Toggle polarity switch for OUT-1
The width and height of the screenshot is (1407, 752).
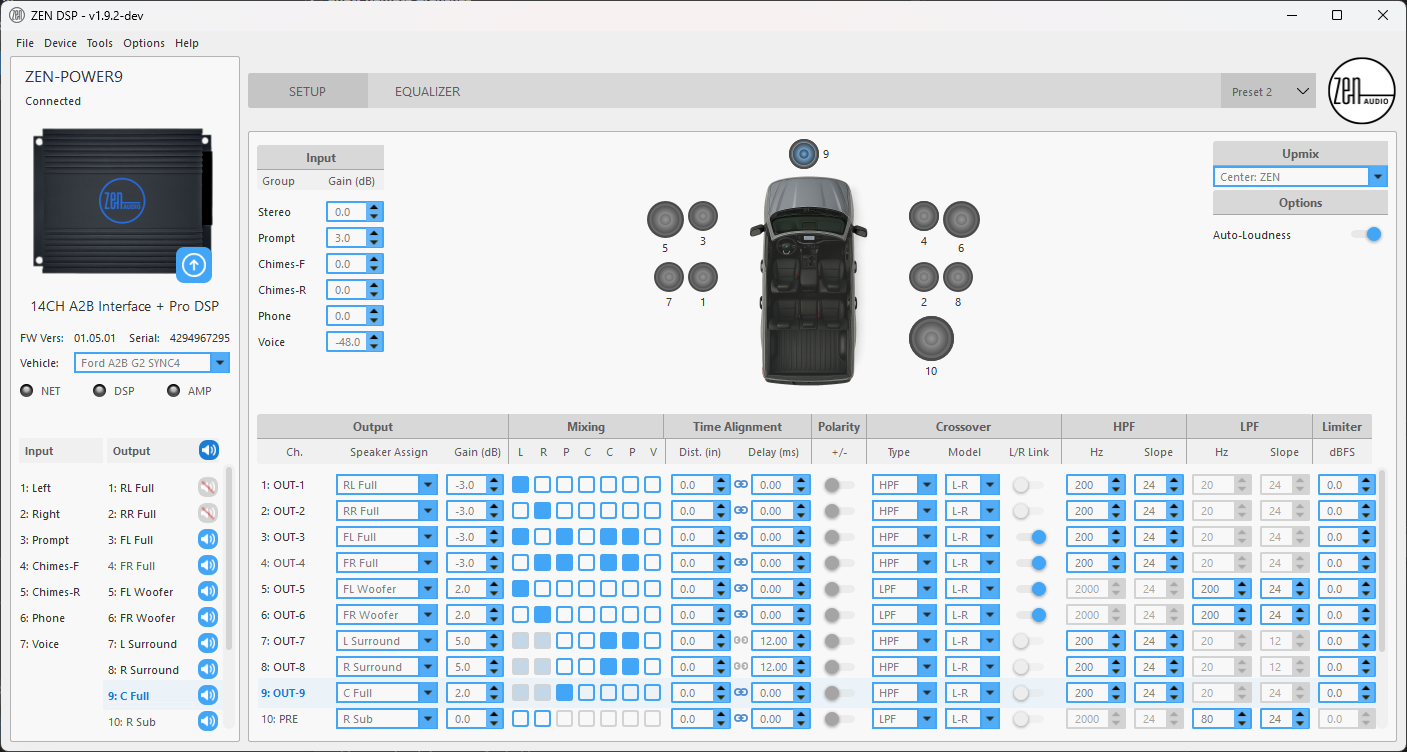click(x=839, y=485)
